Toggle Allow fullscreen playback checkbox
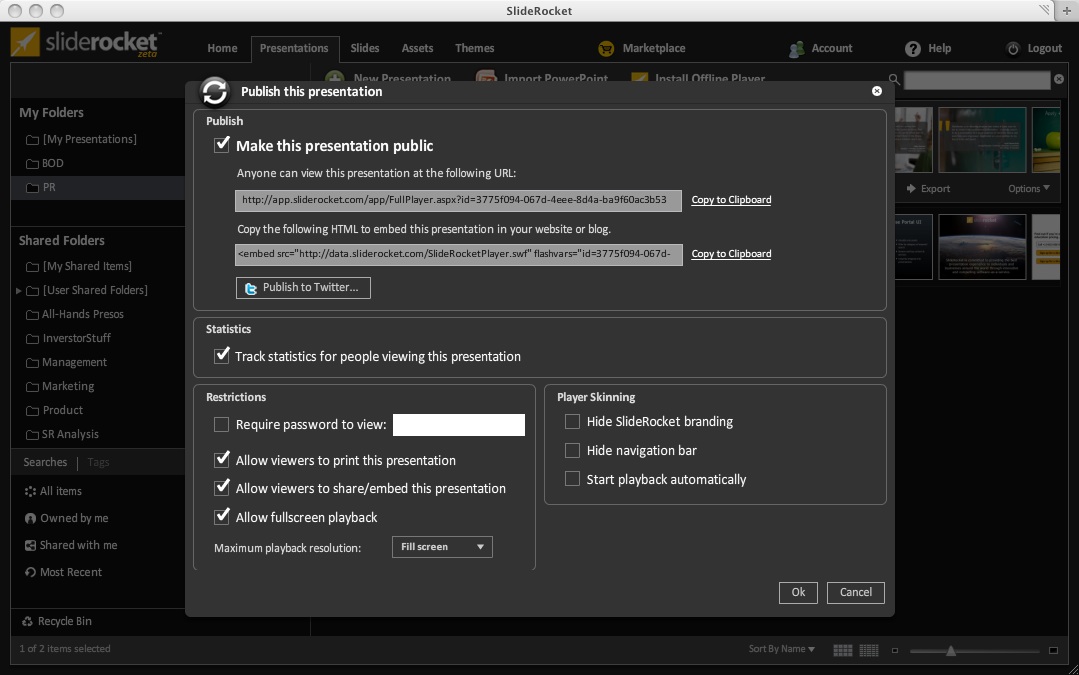 [x=222, y=517]
